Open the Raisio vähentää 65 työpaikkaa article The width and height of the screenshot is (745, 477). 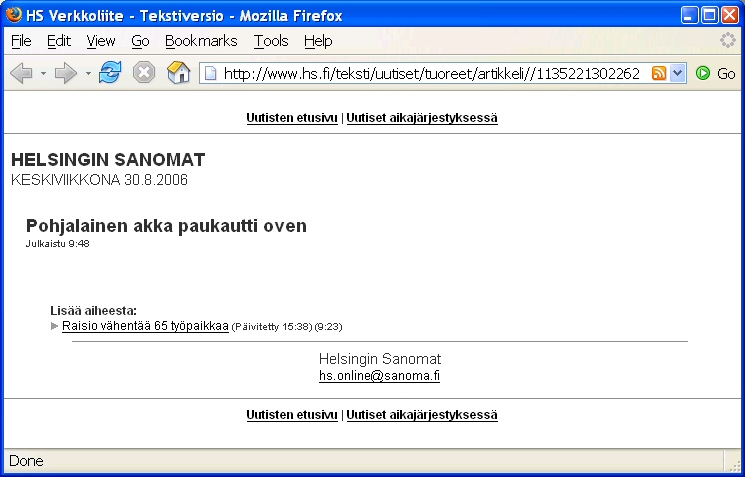click(x=145, y=326)
